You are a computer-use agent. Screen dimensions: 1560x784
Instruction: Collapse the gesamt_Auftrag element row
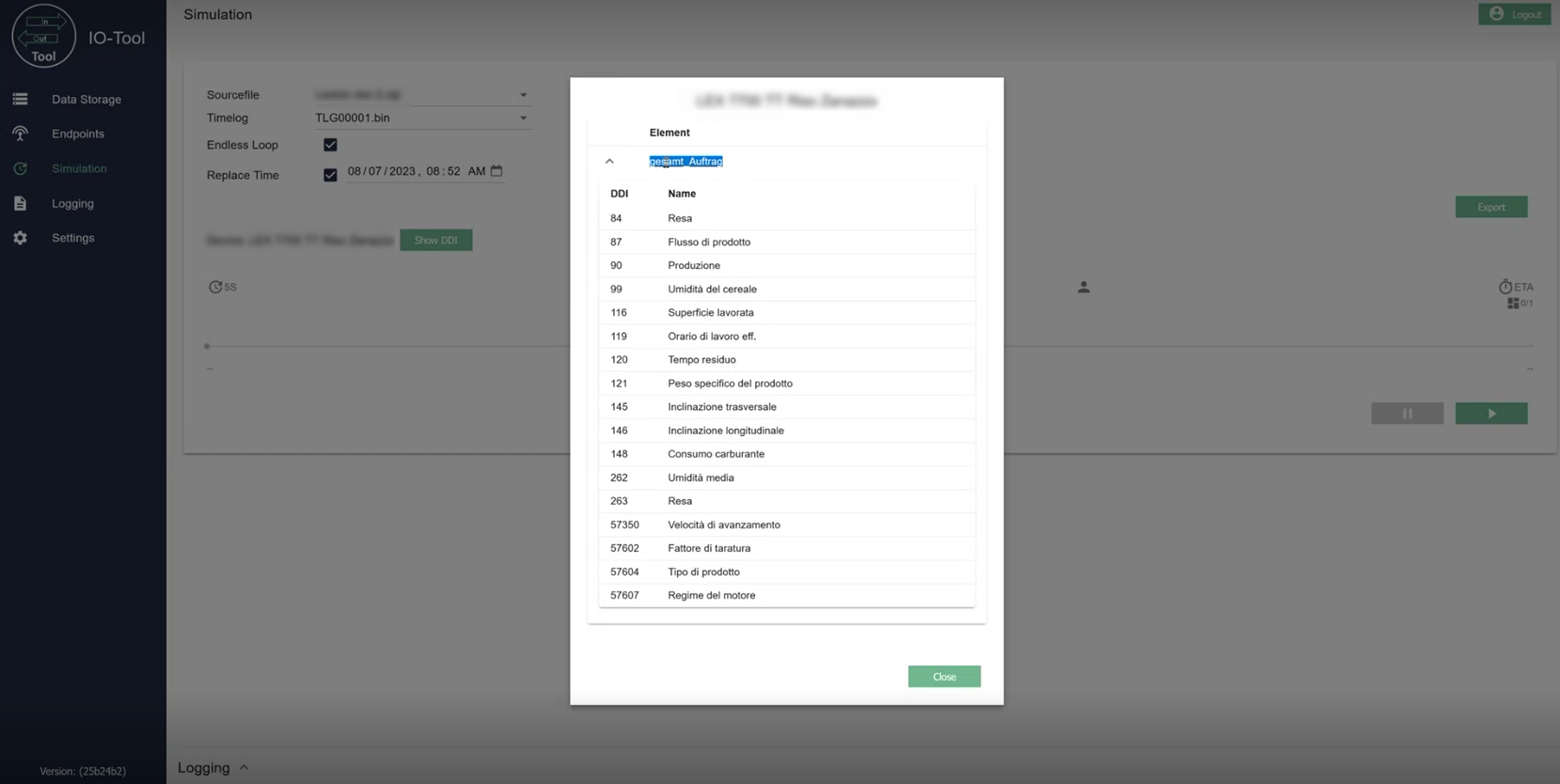point(609,162)
